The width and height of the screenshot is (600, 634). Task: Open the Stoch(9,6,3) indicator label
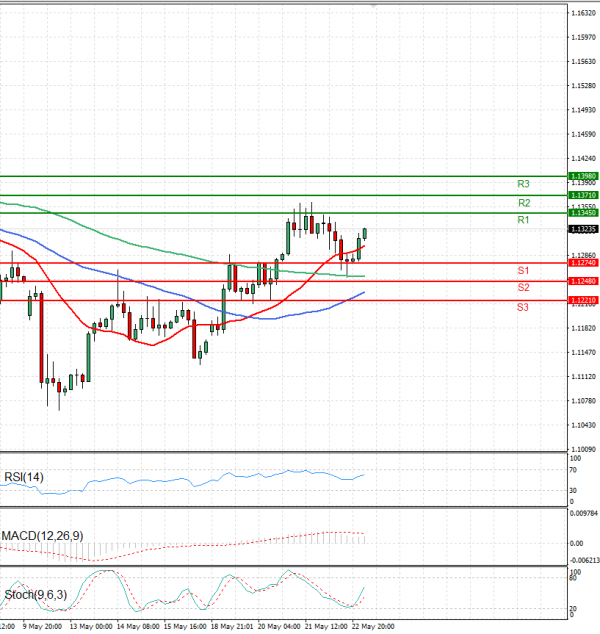37,595
